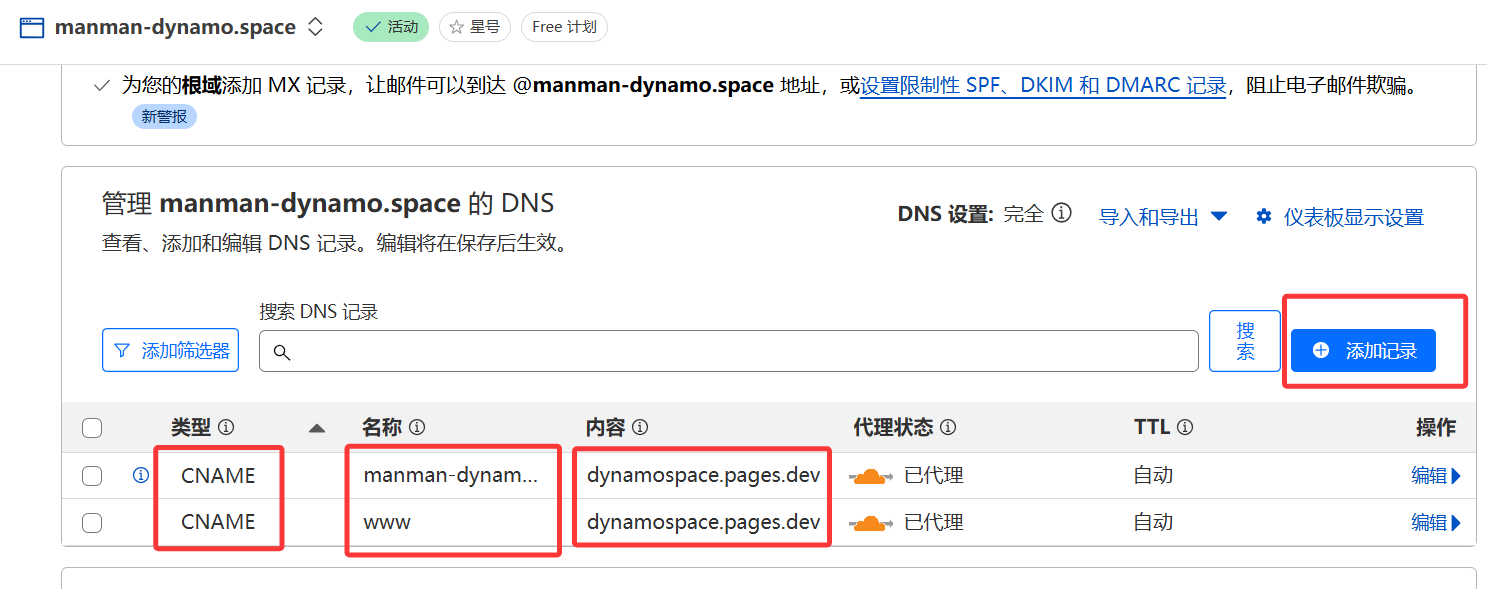This screenshot has height=589, width=1487.
Task: Click info icon next to DNS 设置 完全
Action: click(x=1062, y=213)
